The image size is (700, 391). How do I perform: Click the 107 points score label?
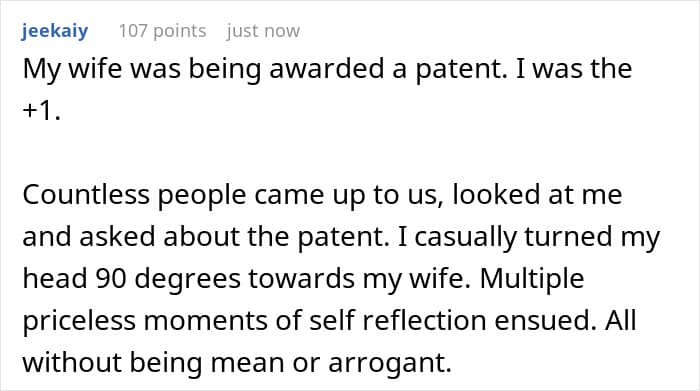coord(162,31)
